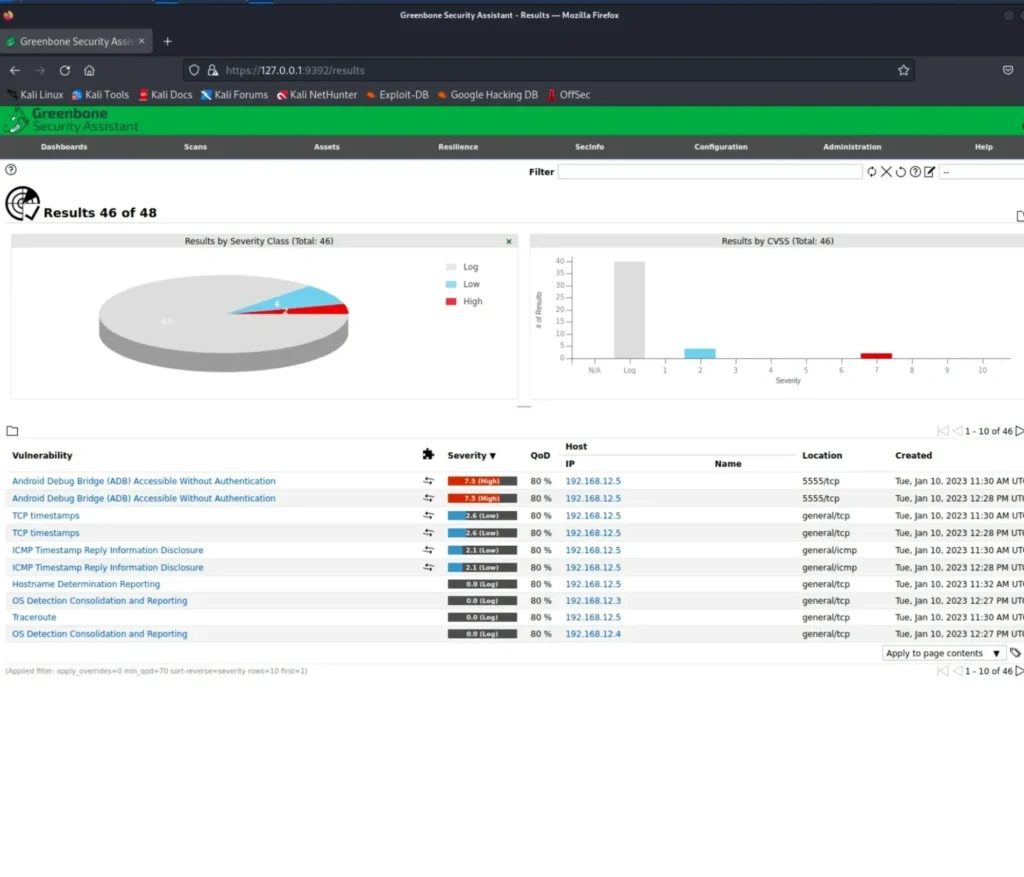
Task: Sort results by the Severity column header
Action: point(471,455)
